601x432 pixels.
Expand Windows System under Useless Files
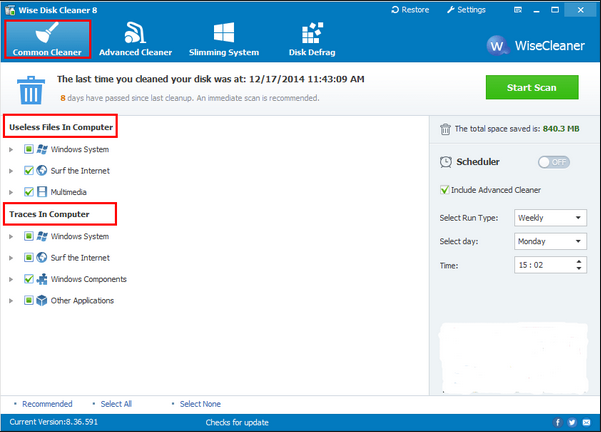tap(11, 149)
